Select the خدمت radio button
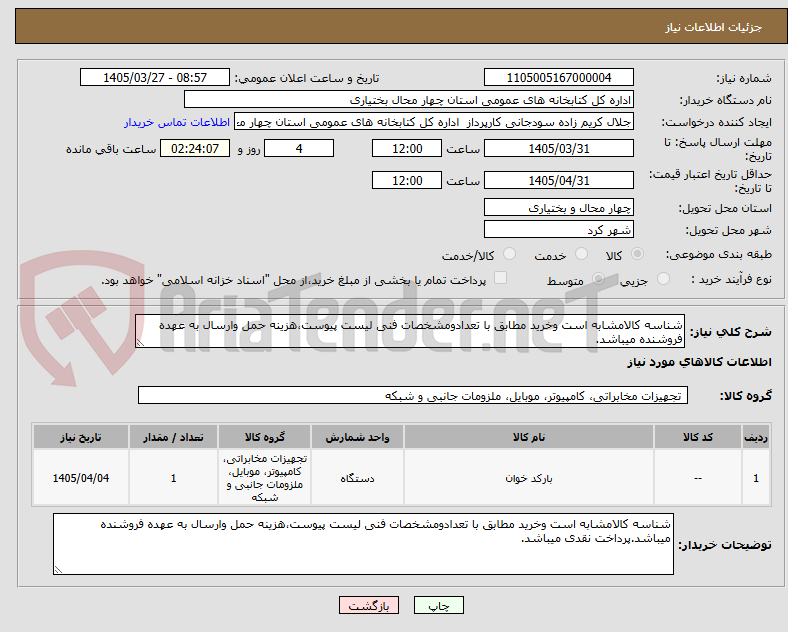Screen dimensions: 788x632 pyautogui.click(x=581, y=254)
